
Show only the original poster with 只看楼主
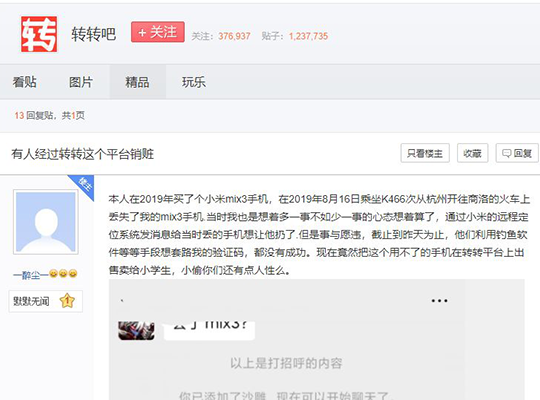coord(425,153)
